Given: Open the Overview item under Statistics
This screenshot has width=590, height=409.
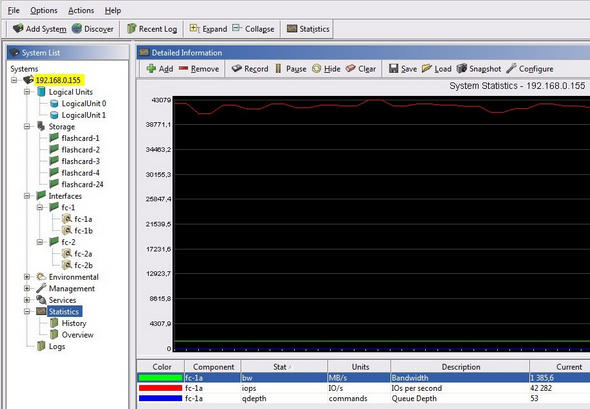Looking at the screenshot, I should (78, 335).
